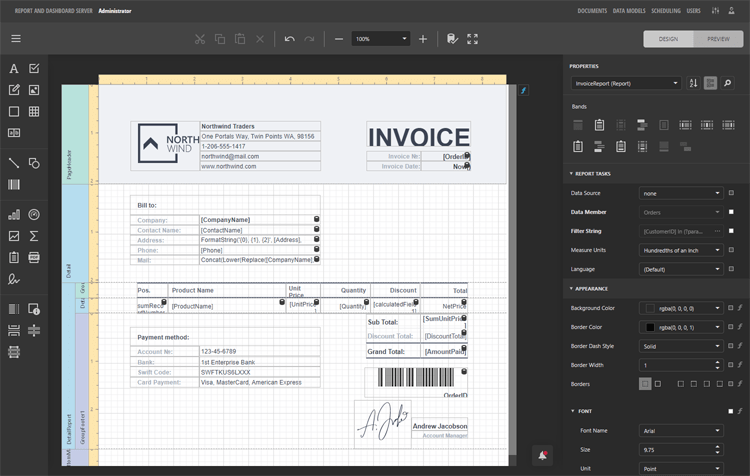Toggle the square marker beside Data Member
Viewport: 750px width, 476px height.
pos(731,212)
